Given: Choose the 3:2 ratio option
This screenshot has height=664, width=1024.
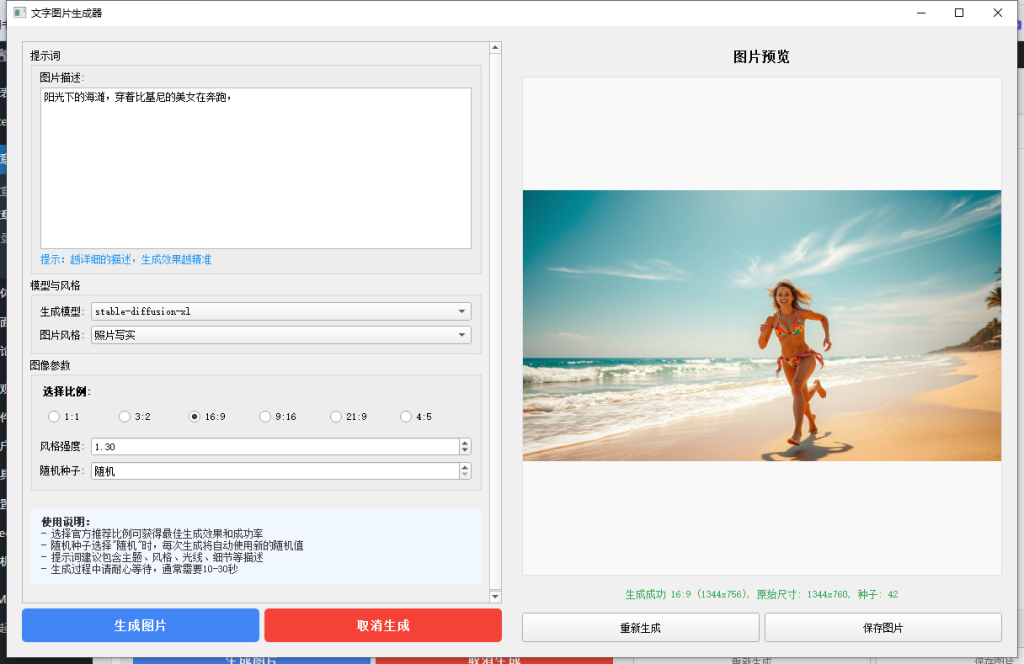Looking at the screenshot, I should (124, 417).
